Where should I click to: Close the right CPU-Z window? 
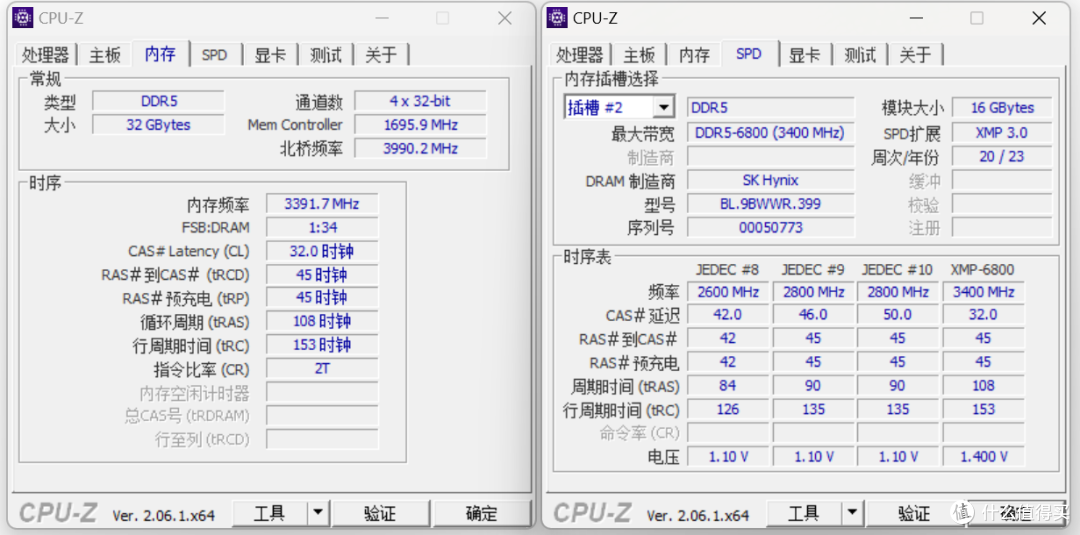point(1039,19)
